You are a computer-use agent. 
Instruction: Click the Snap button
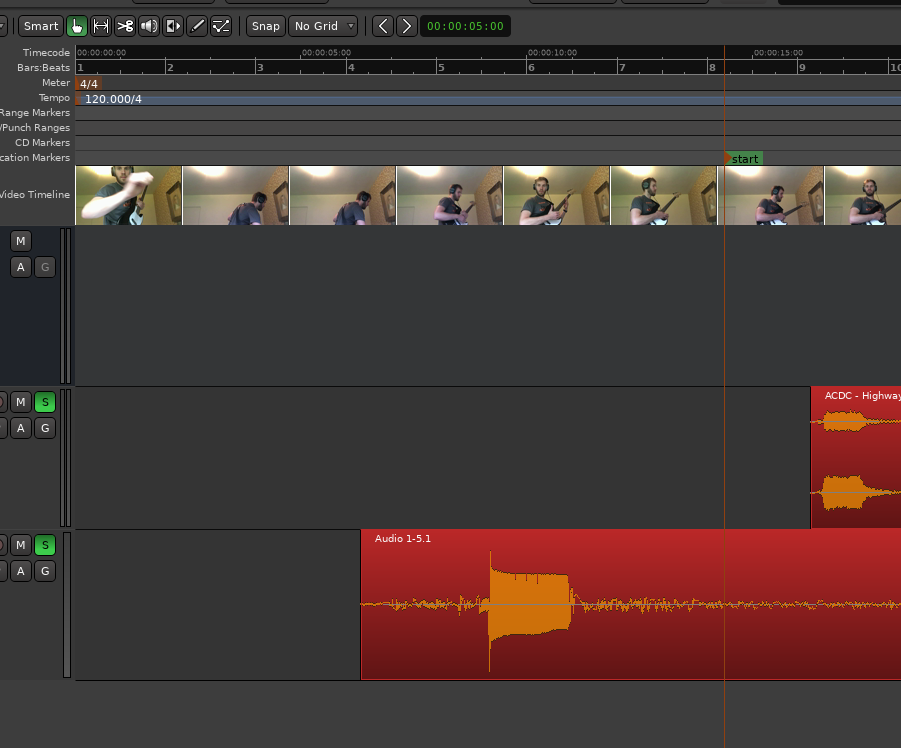click(265, 26)
